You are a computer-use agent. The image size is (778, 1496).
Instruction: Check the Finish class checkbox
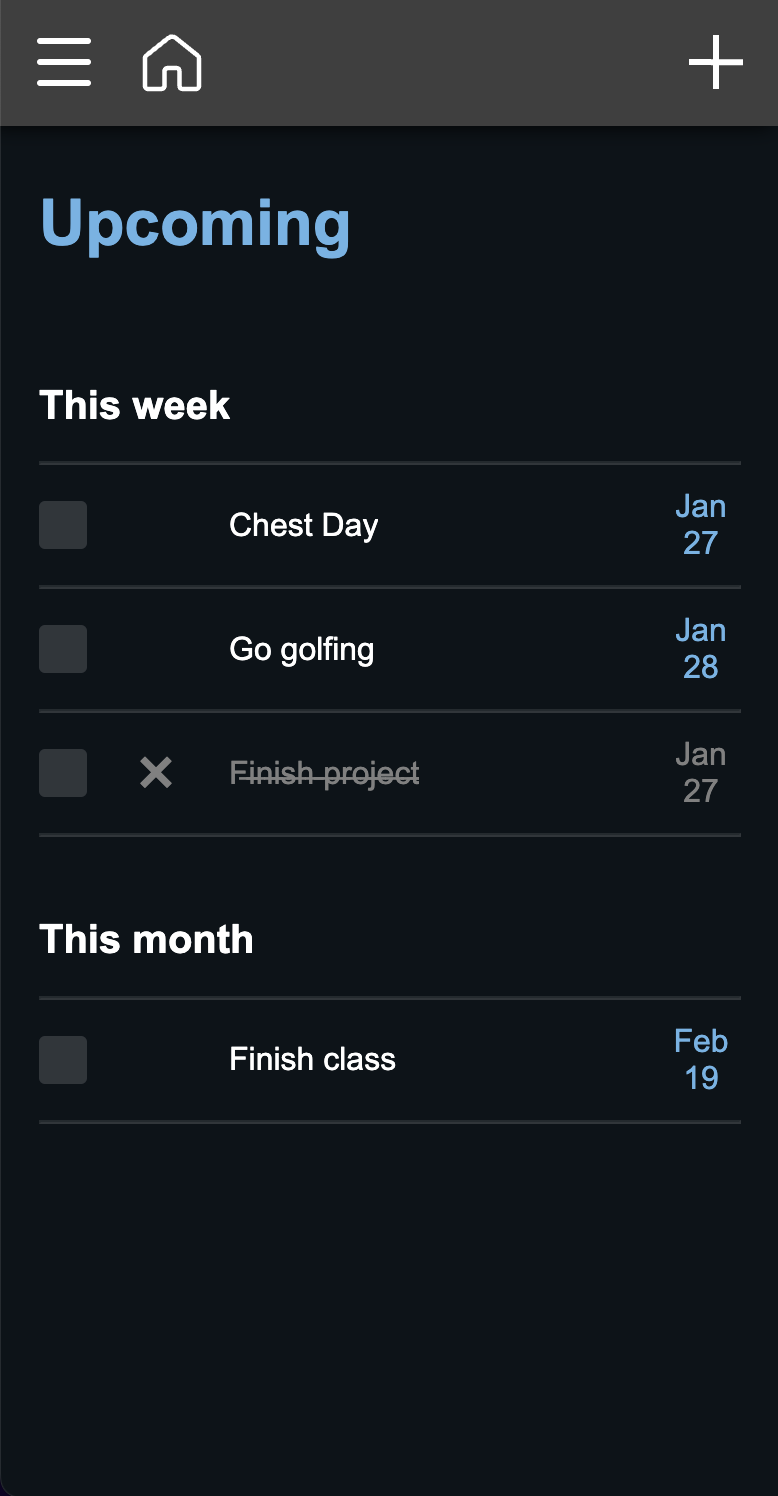click(x=62, y=1059)
